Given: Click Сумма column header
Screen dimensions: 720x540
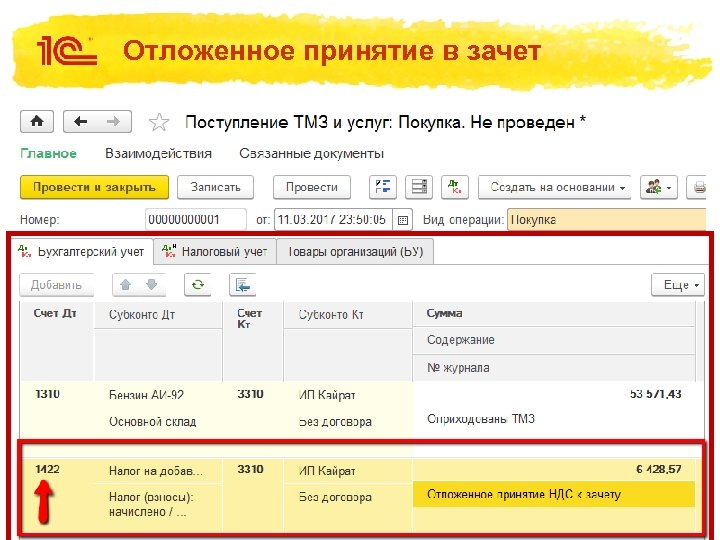Looking at the screenshot, I should pyautogui.click(x=554, y=314).
